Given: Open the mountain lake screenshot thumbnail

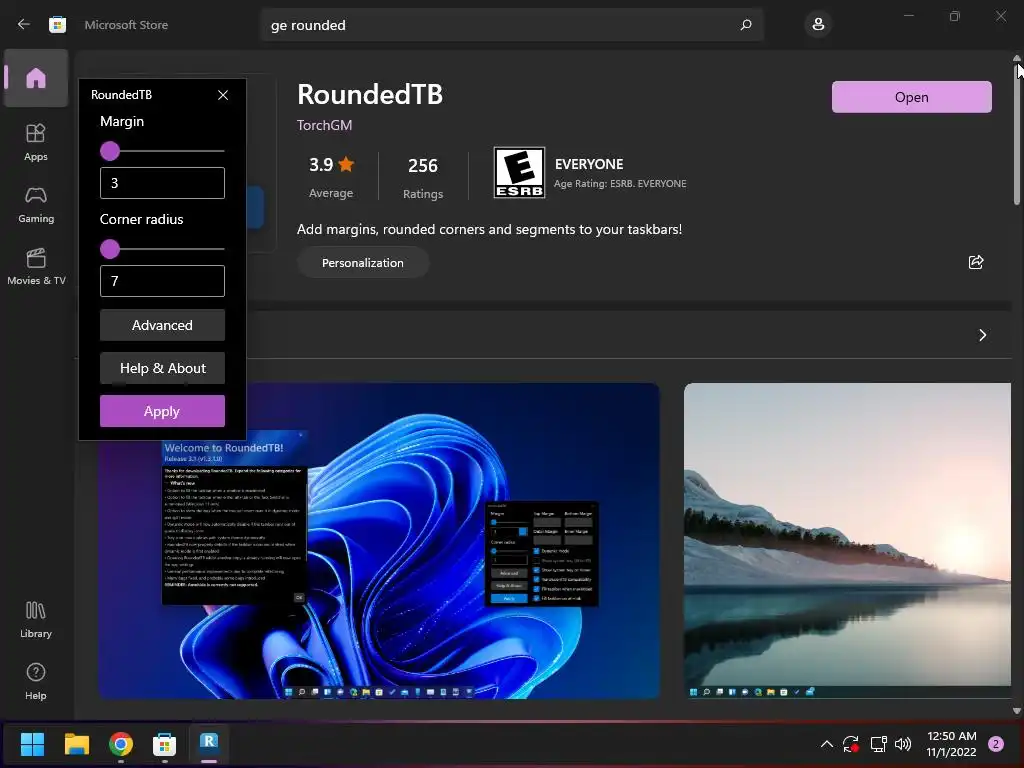Looking at the screenshot, I should coord(847,541).
